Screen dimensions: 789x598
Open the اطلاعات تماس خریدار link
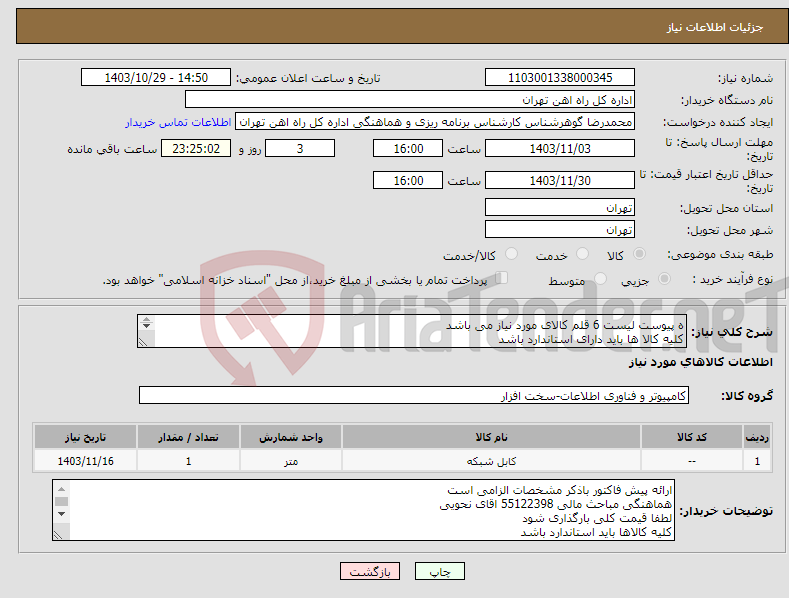point(178,122)
